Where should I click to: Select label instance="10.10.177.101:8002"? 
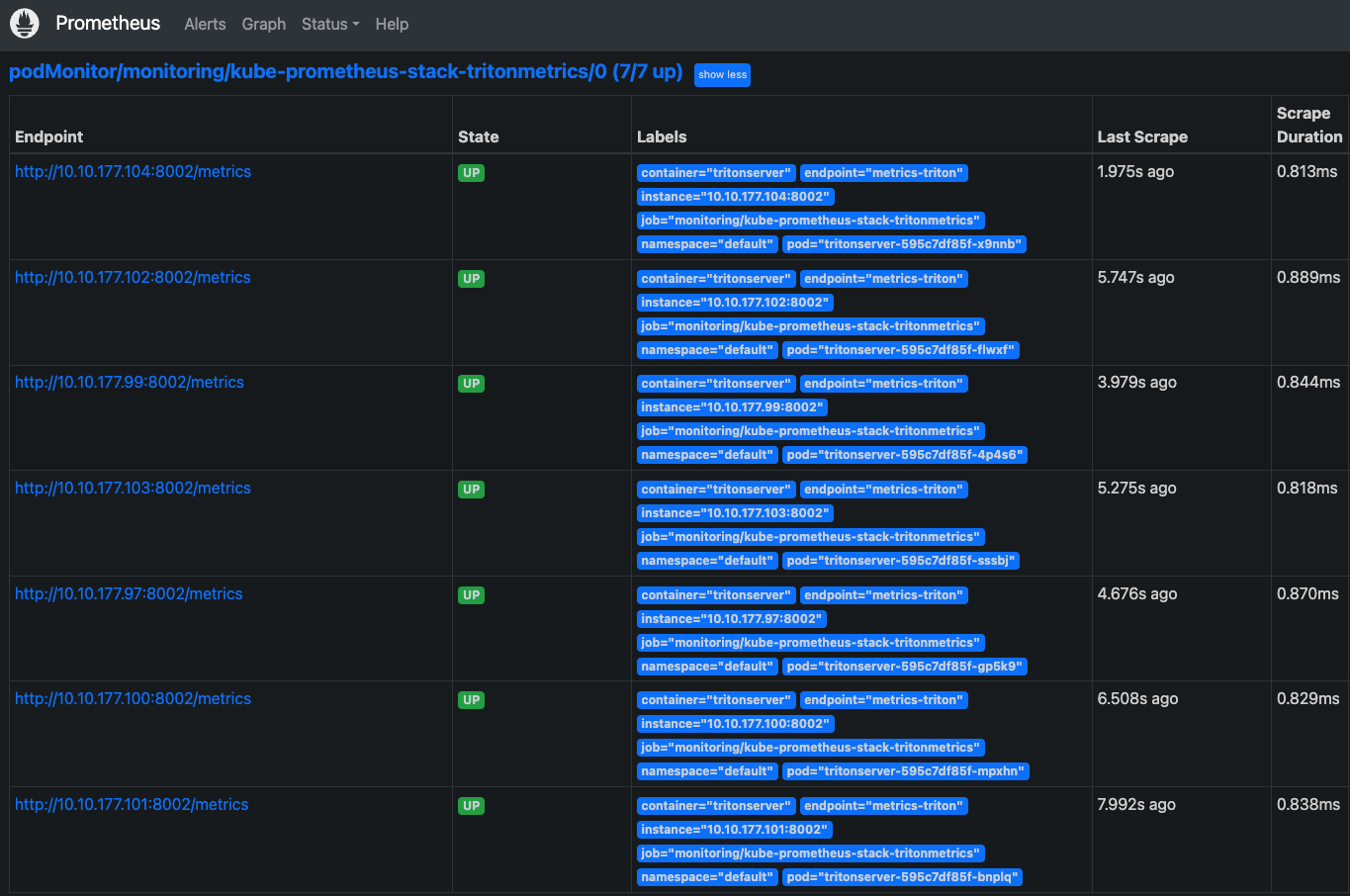735,830
